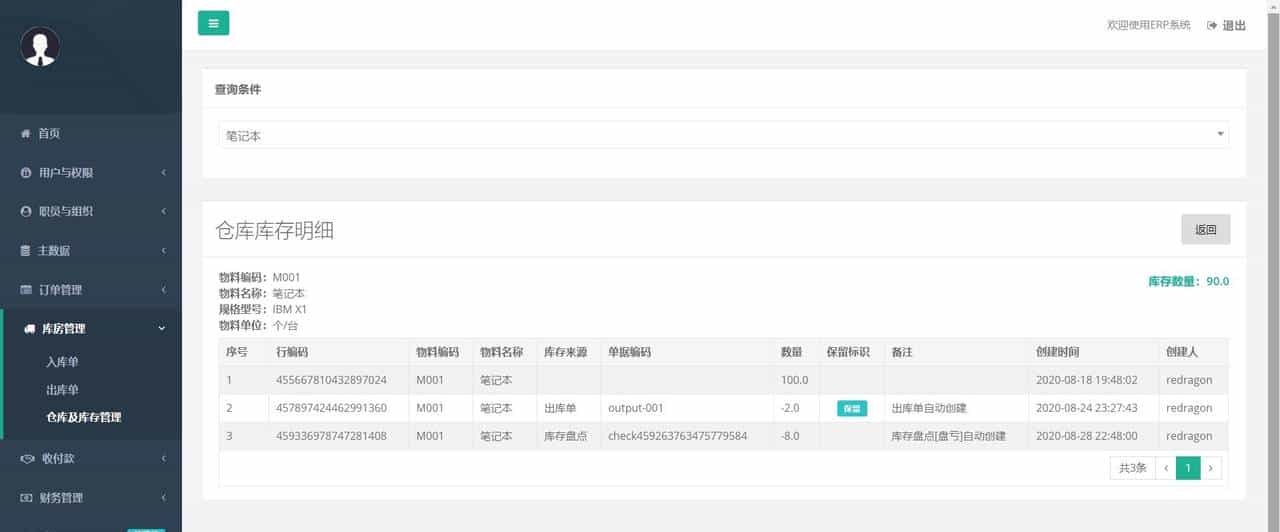The height and width of the screenshot is (532, 1280).
Task: Click the icon beside 用户与权限
Action: pyautogui.click(x=26, y=172)
